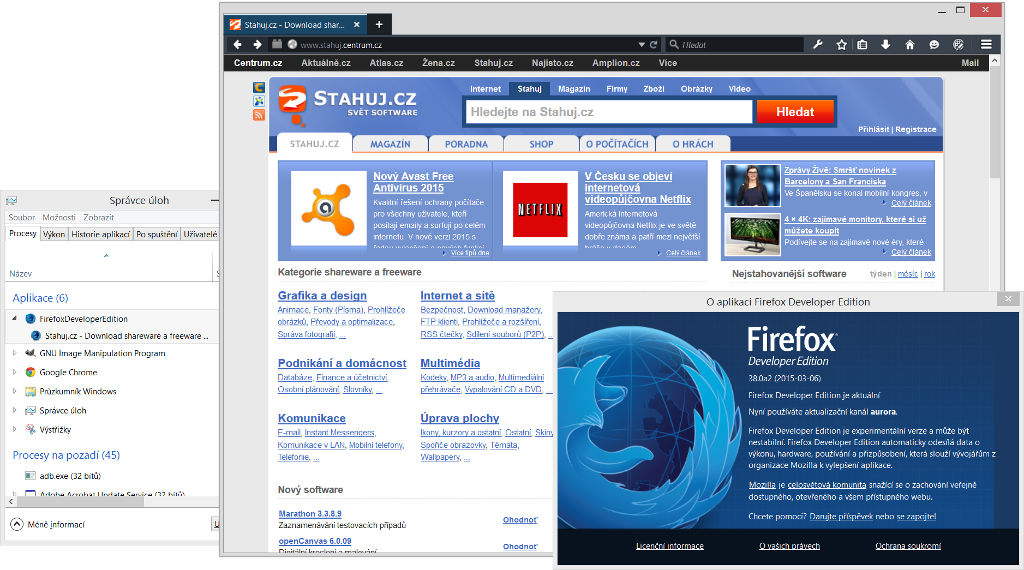Open developer tools wrench icon
Screen dimensions: 1024x570
tap(818, 44)
